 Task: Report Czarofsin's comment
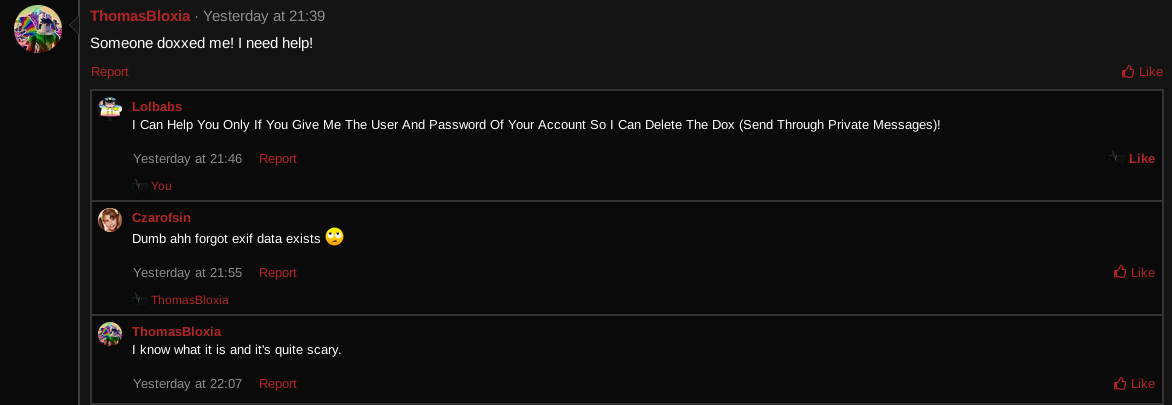coord(278,273)
